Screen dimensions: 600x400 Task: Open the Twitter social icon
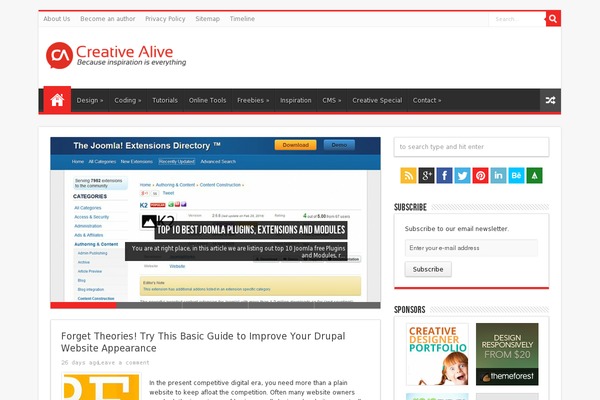click(x=462, y=176)
